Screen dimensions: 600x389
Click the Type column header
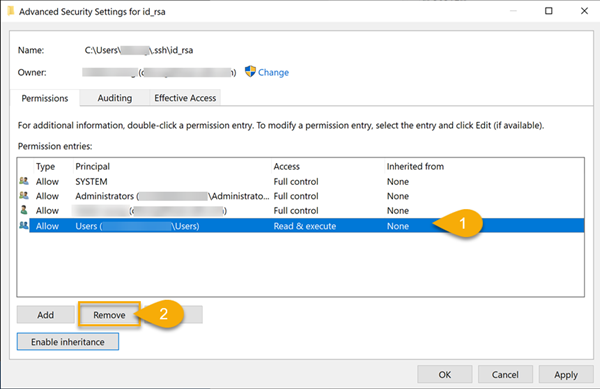[x=53, y=166]
